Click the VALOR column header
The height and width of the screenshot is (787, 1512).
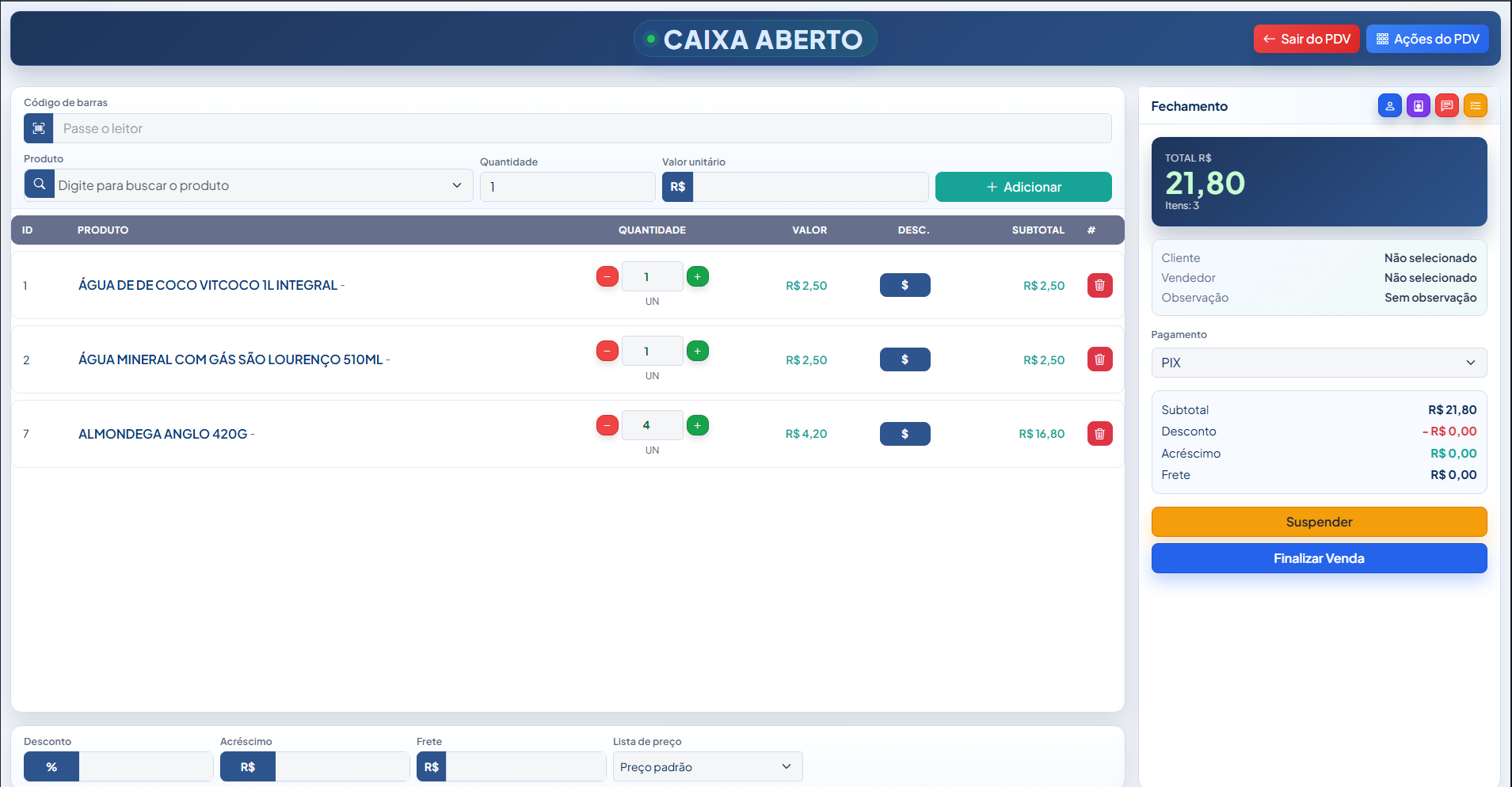coord(809,230)
